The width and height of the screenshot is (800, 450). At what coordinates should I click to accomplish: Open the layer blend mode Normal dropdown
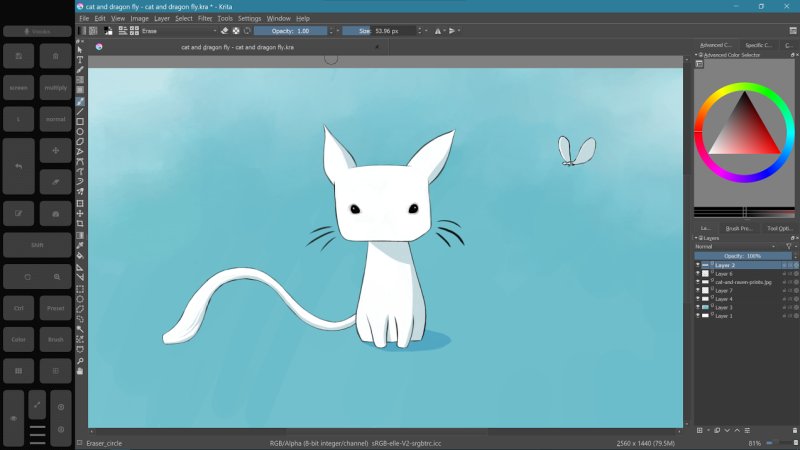(735, 246)
